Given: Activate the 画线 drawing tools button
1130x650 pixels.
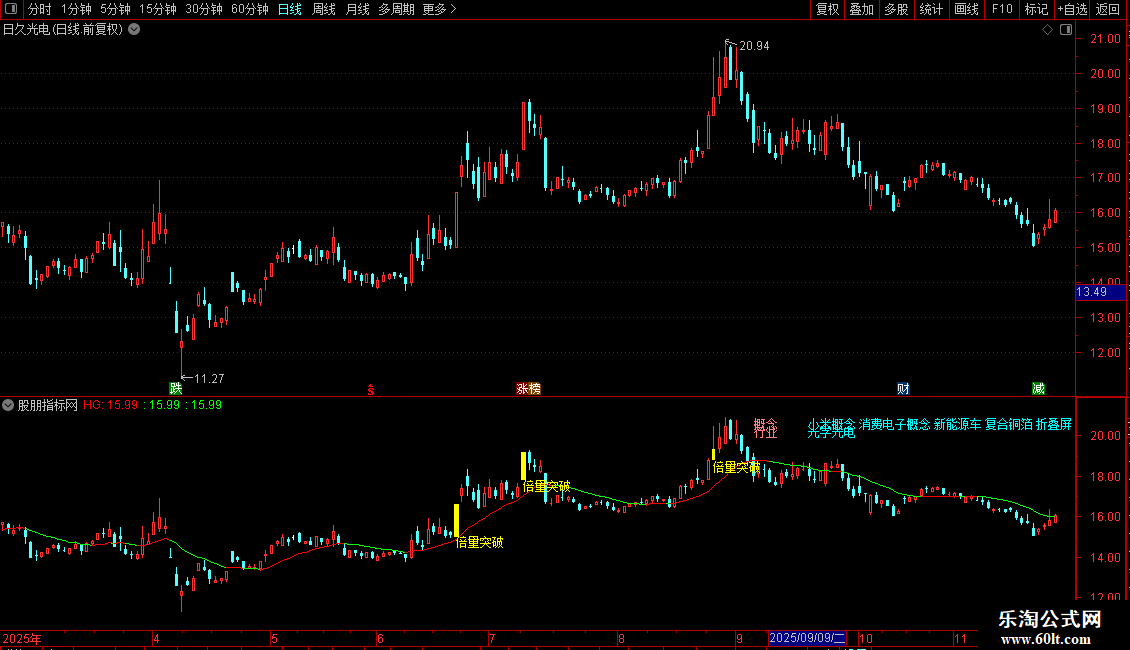Looking at the screenshot, I should pyautogui.click(x=966, y=9).
